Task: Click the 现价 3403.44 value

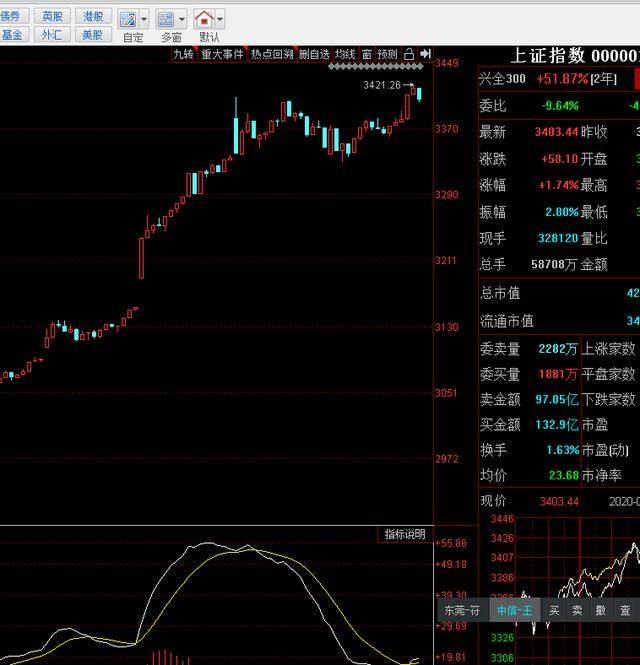Action: [x=559, y=502]
